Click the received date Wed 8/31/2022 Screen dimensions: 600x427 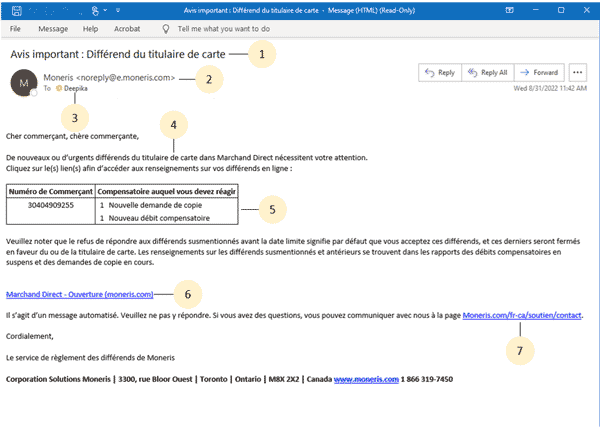550,88
